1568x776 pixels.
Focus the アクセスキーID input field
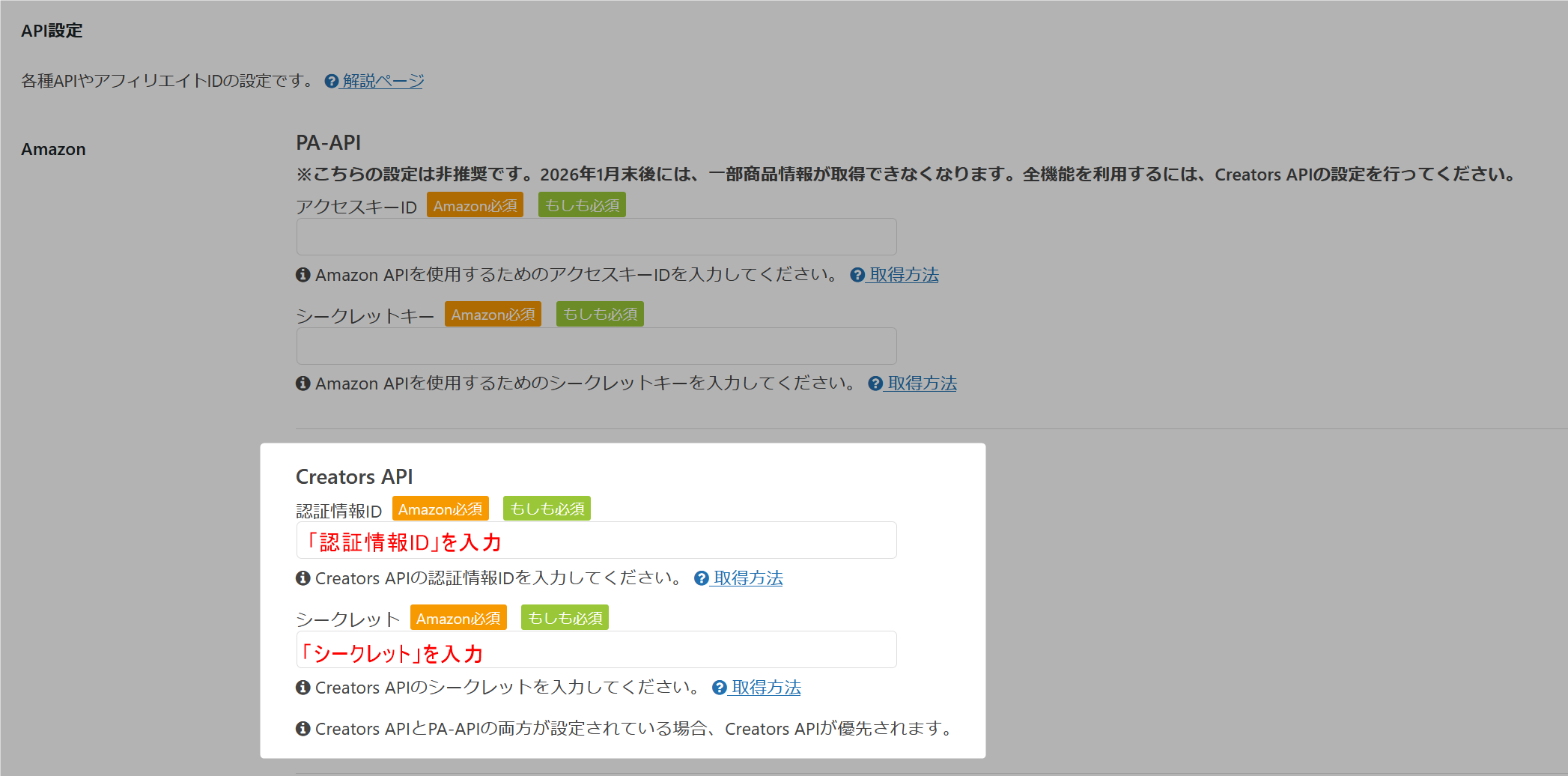(x=596, y=237)
